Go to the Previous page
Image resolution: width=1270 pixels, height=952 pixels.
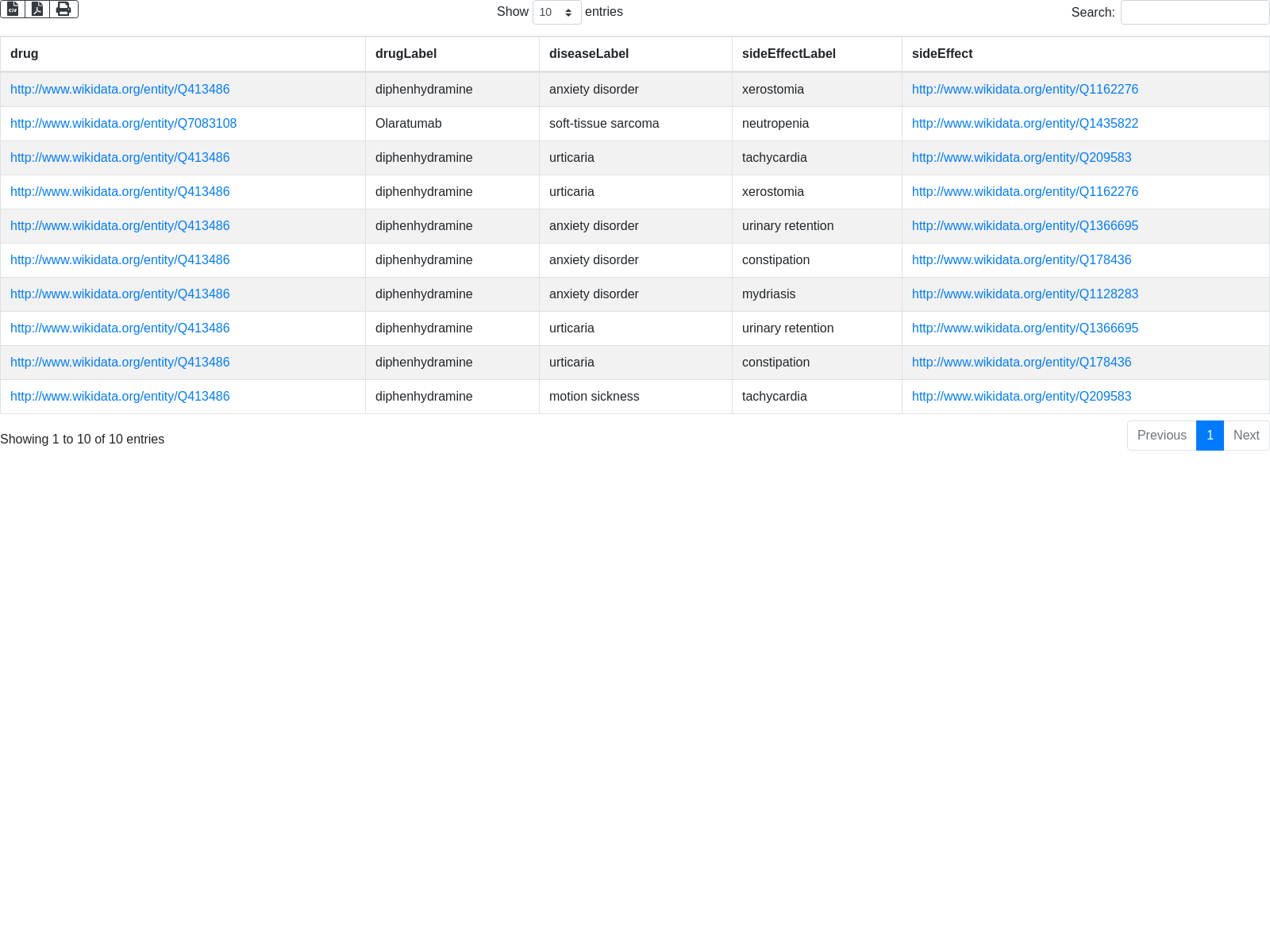[1161, 436]
